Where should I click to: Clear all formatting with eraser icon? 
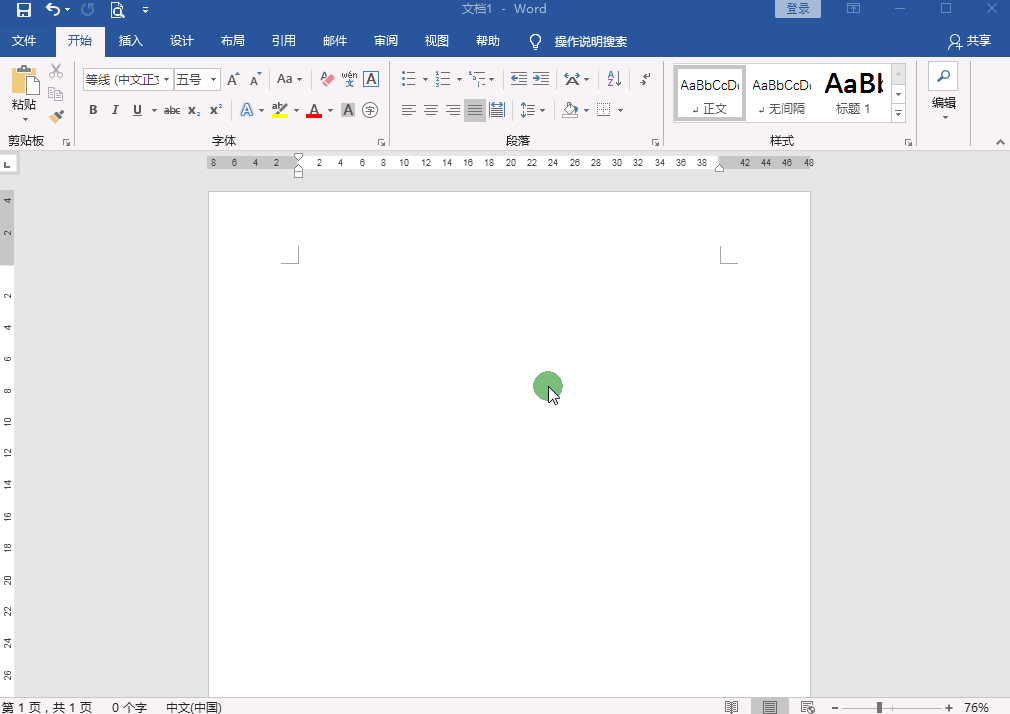(327, 79)
